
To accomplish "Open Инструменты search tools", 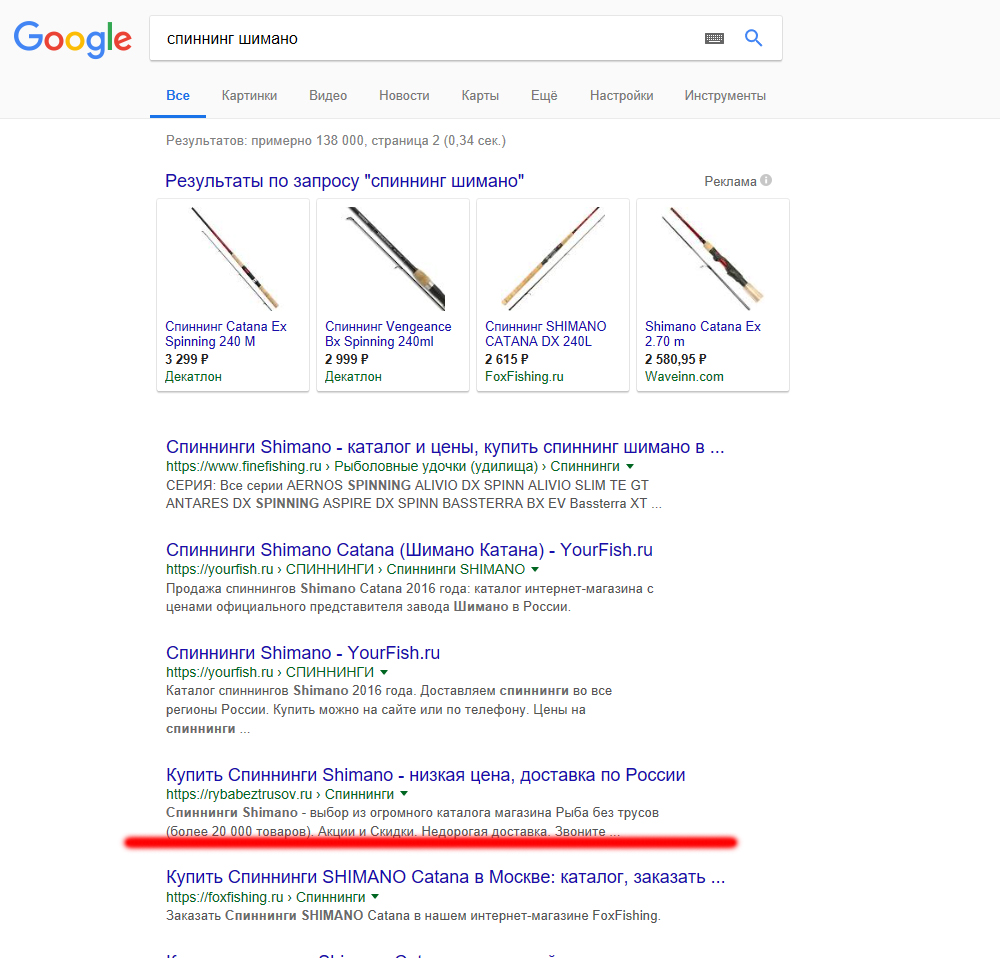I will [725, 96].
